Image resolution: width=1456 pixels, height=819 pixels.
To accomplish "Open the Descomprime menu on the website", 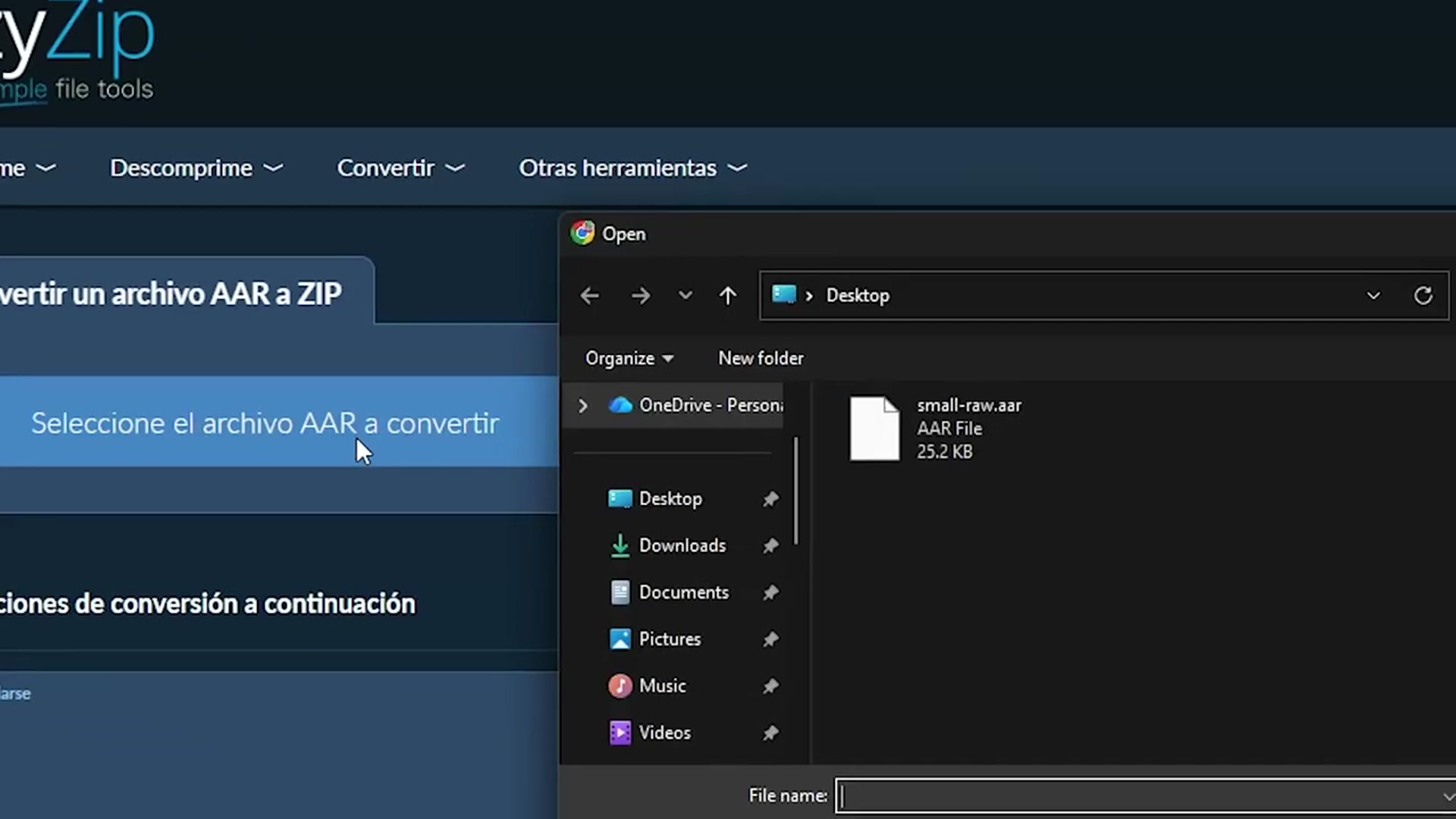I will tap(196, 168).
